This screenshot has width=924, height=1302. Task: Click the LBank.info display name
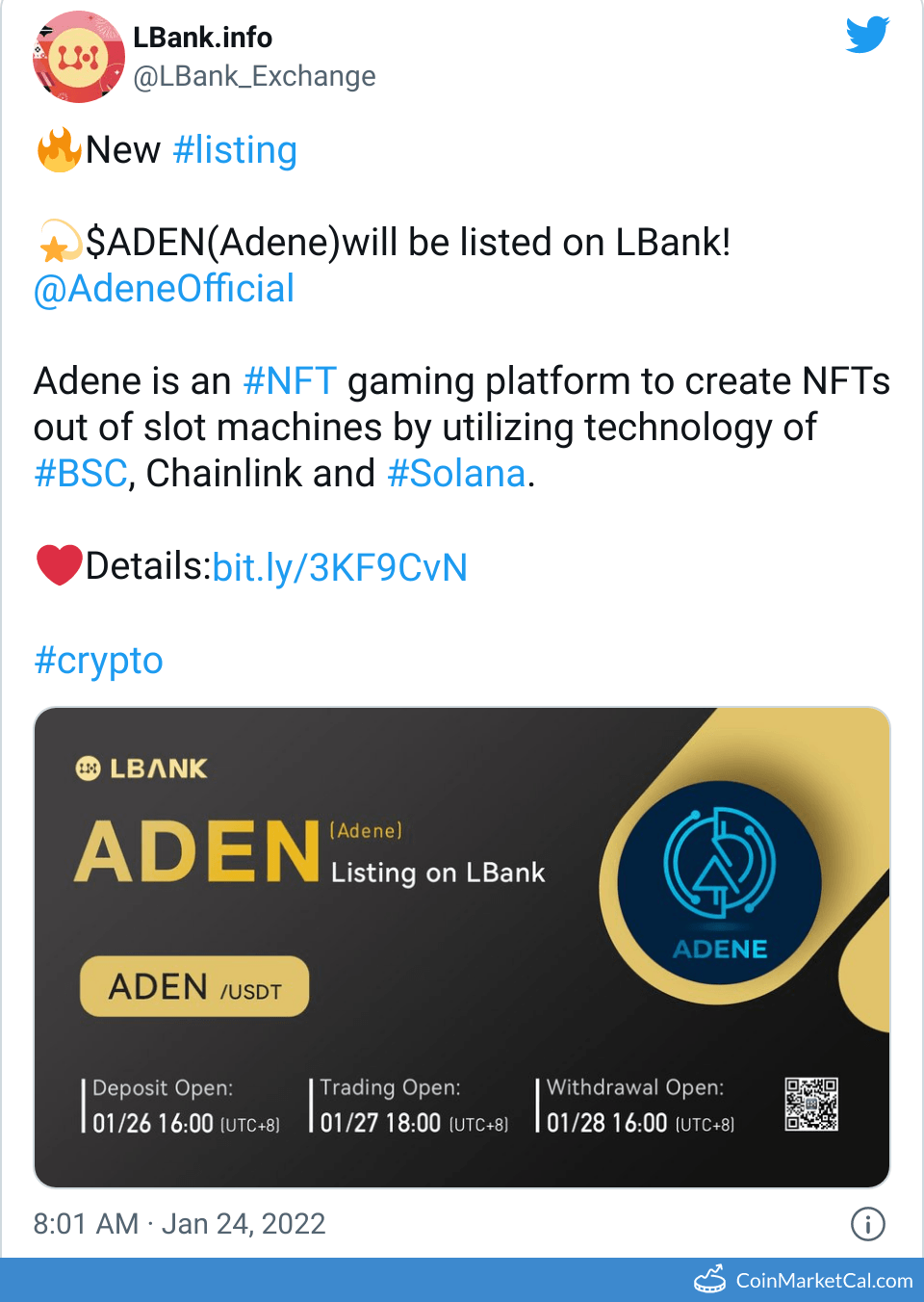tap(202, 38)
